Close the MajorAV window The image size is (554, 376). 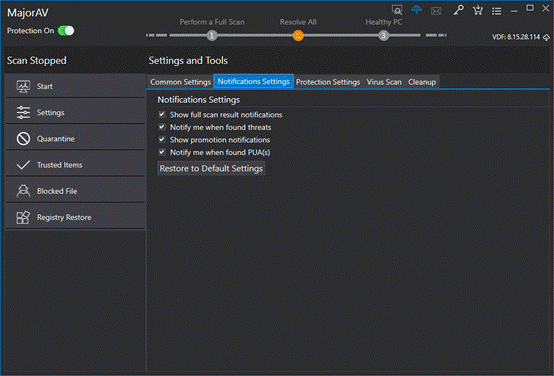pos(546,8)
